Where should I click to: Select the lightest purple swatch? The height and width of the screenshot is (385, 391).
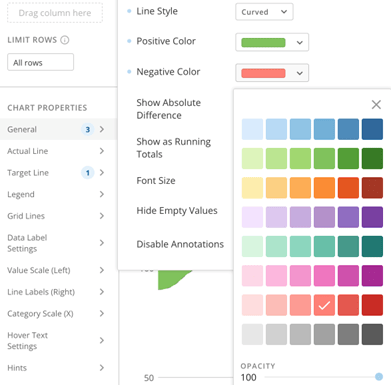point(252,217)
